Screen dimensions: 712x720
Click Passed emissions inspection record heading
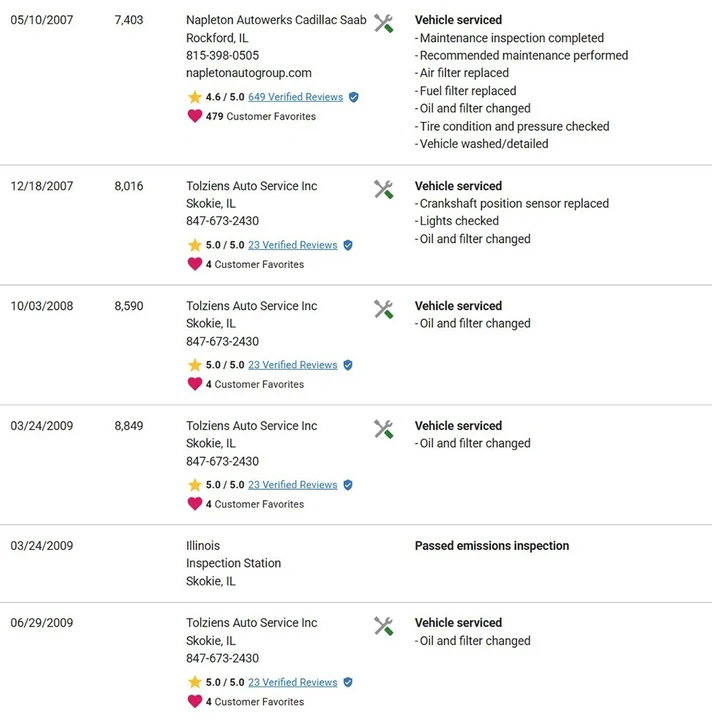pyautogui.click(x=492, y=546)
